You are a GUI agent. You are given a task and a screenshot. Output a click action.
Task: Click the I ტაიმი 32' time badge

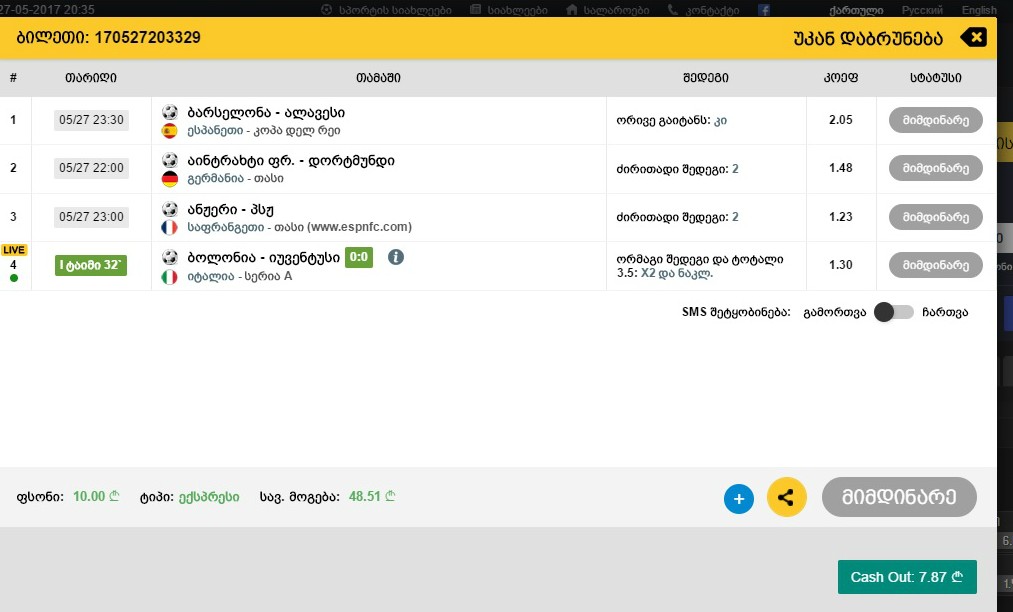tap(90, 265)
